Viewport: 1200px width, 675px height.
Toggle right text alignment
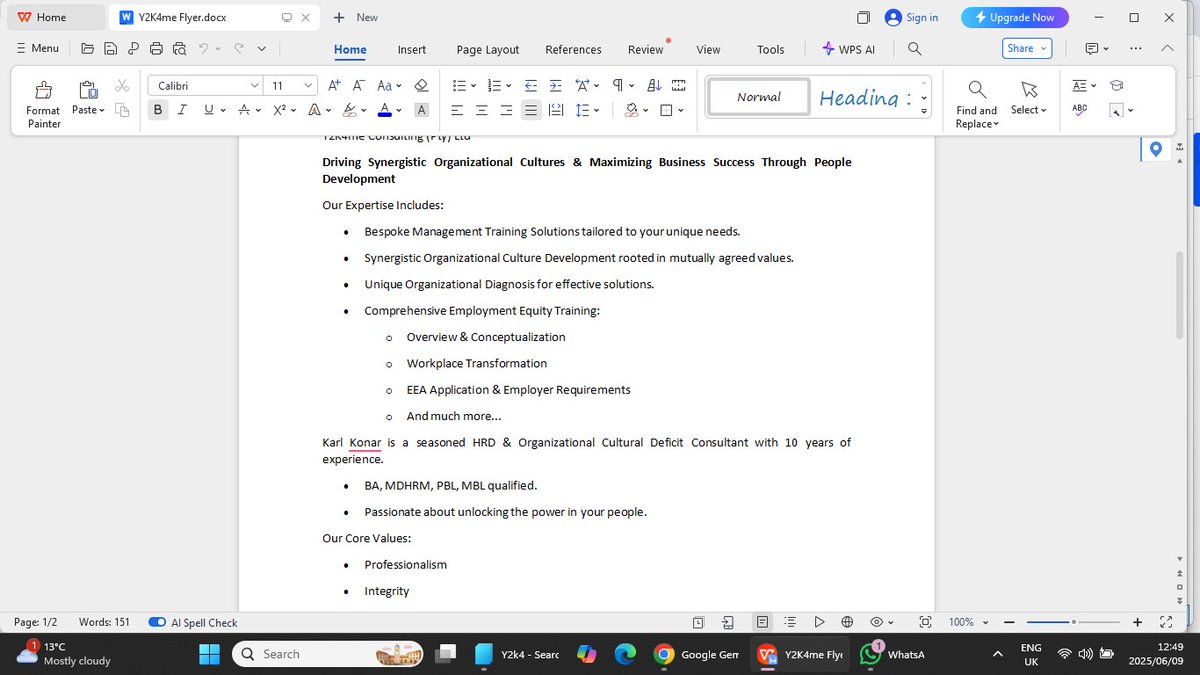507,110
